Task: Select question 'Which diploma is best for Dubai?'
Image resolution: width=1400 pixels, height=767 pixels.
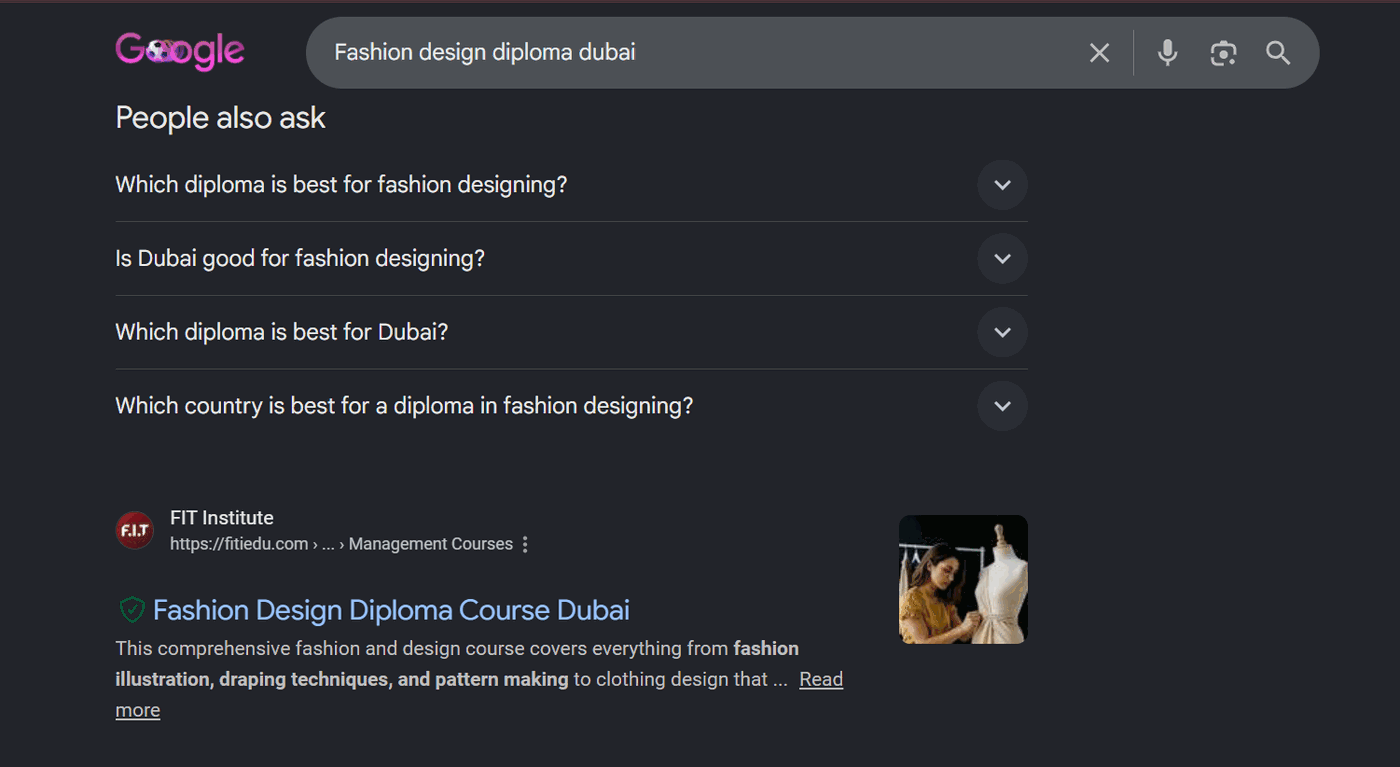Action: [282, 332]
